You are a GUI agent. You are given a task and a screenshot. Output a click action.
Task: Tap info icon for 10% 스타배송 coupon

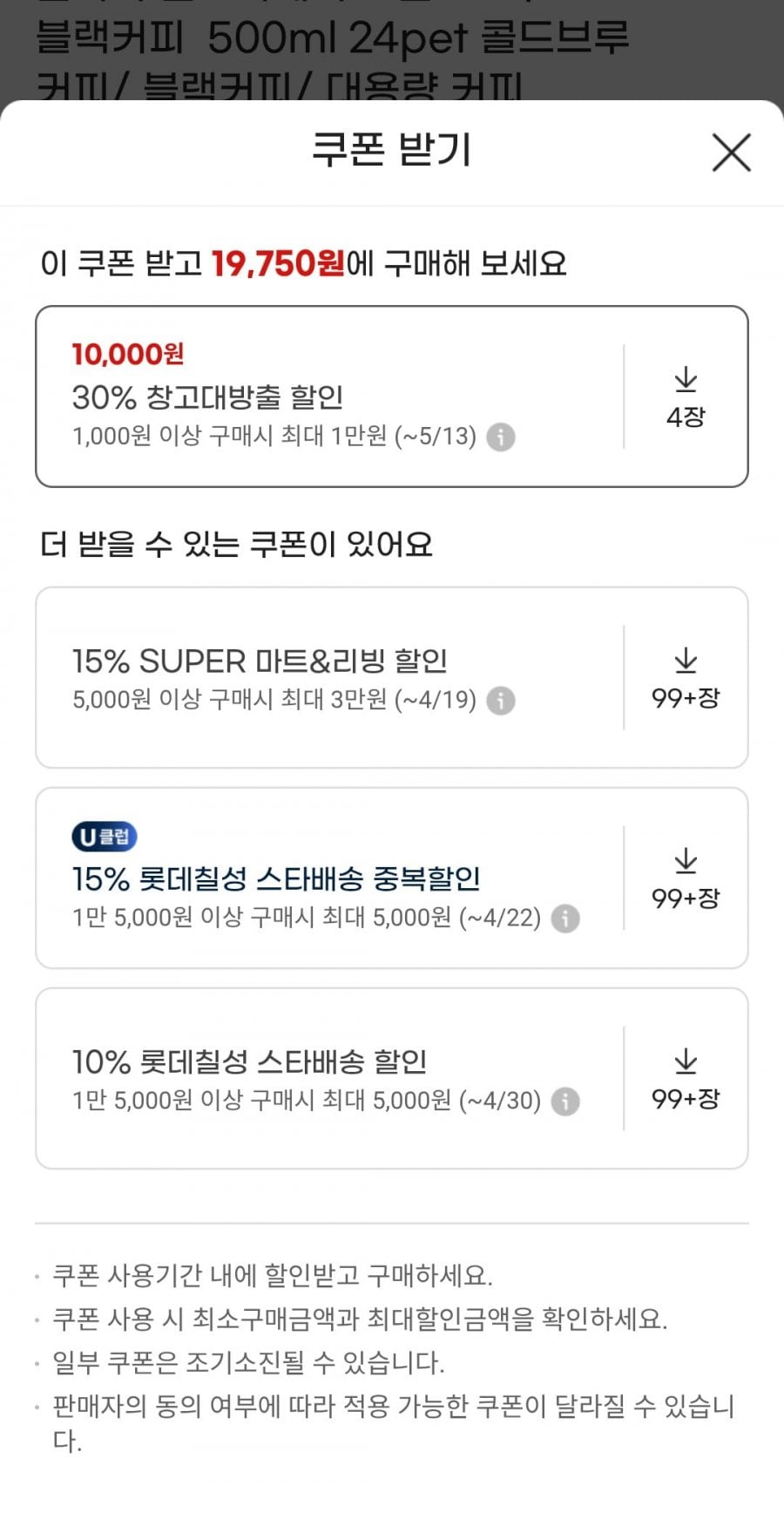[565, 1101]
